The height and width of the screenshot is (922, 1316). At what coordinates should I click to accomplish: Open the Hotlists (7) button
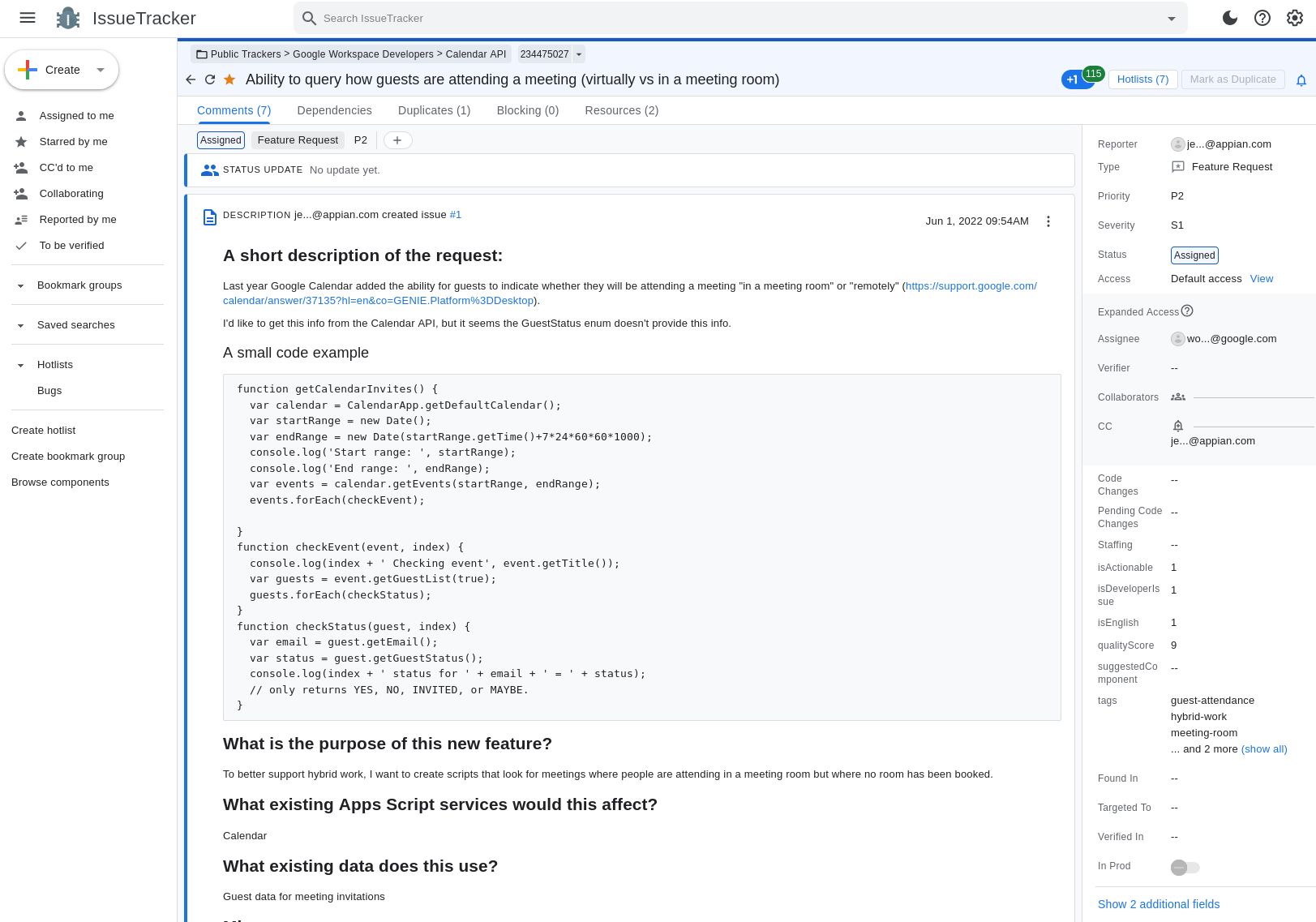coord(1142,79)
